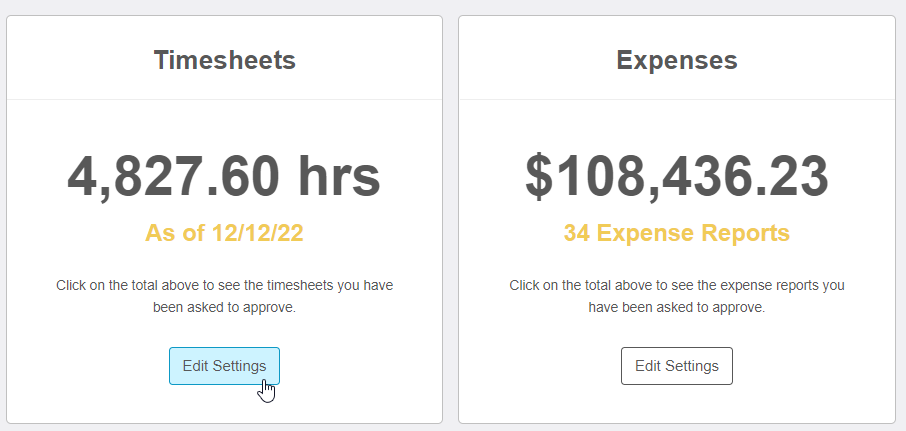The image size is (906, 431).
Task: Select the '34 Expense Reports' label
Action: 677,233
